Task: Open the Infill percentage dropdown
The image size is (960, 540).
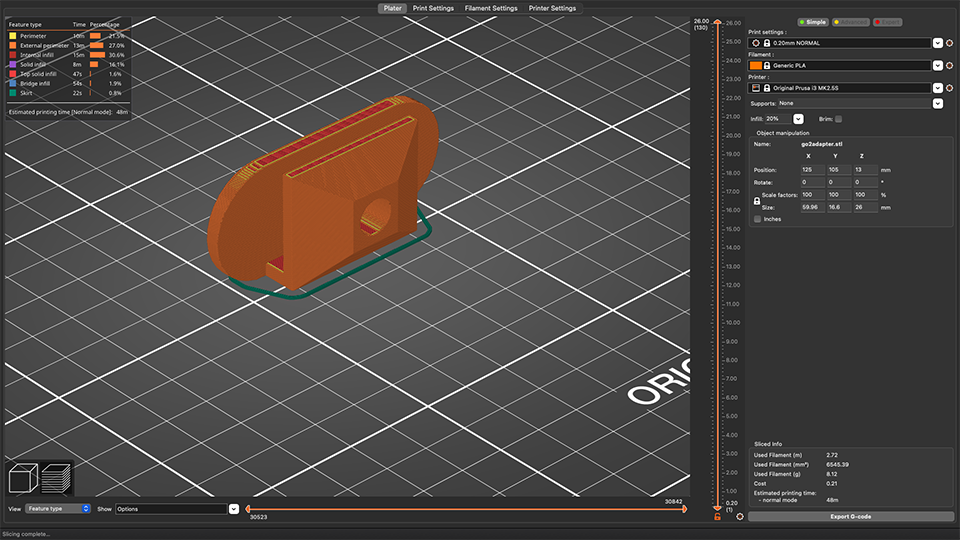Action: coord(798,119)
